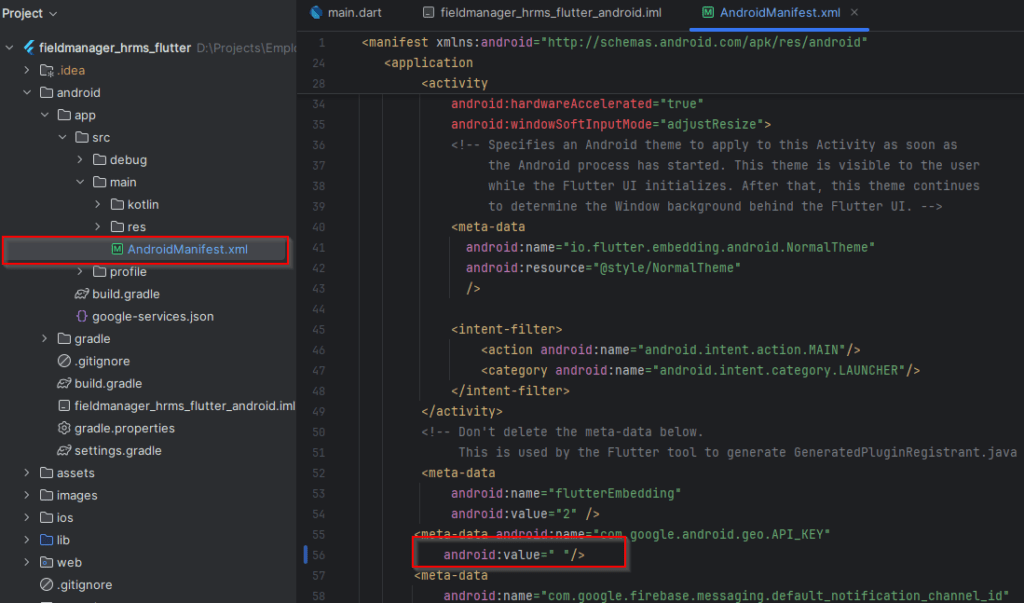Image resolution: width=1024 pixels, height=603 pixels.
Task: Click line number 45 in the gutter
Action: [x=319, y=329]
